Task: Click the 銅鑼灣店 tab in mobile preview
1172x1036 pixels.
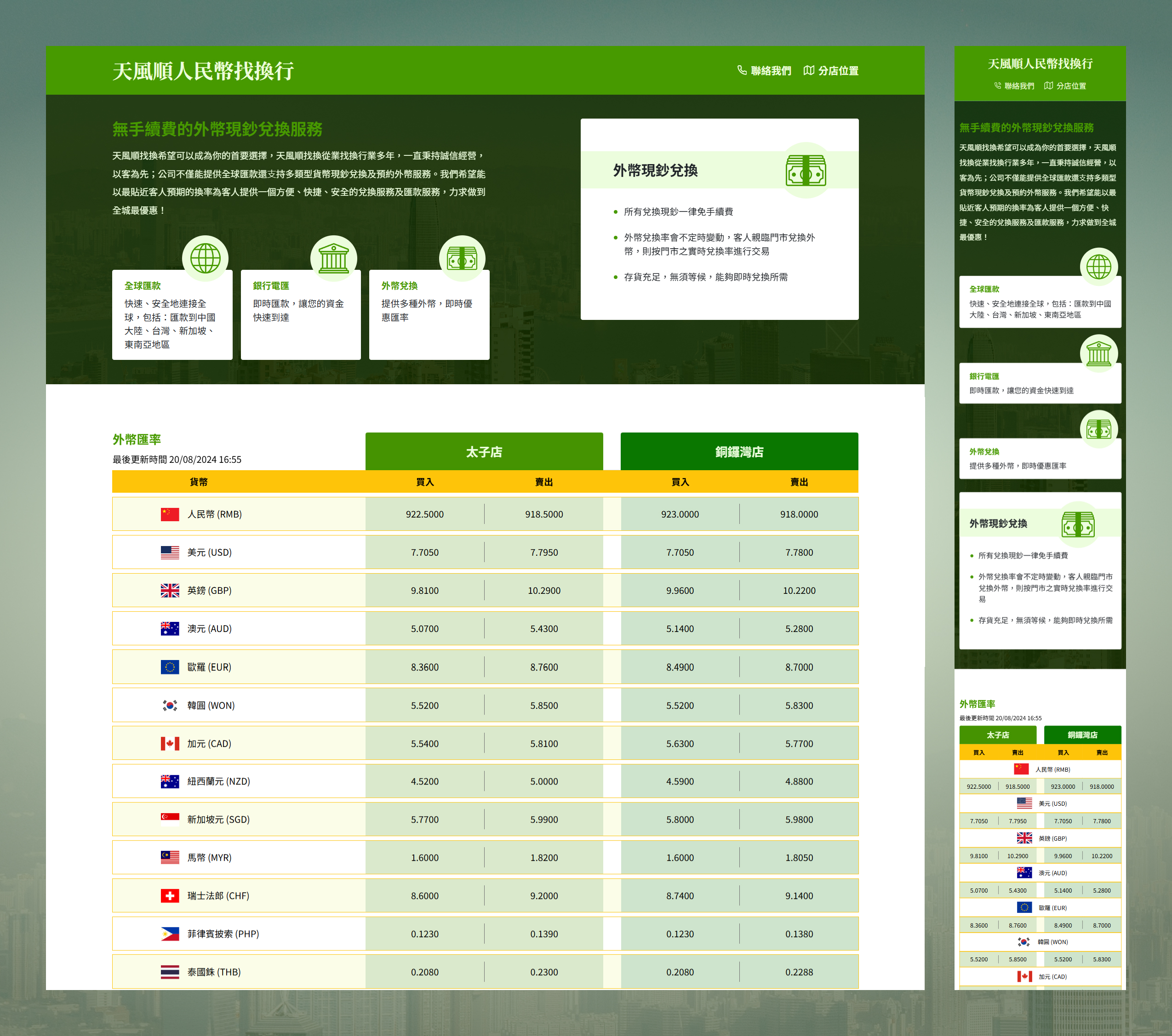Action: pos(1082,735)
